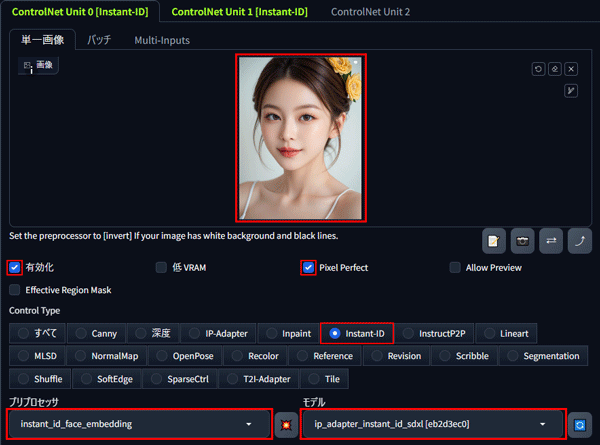The image size is (600, 445).
Task: Toggle the Pixel Perfect checkbox
Action: coord(308,267)
